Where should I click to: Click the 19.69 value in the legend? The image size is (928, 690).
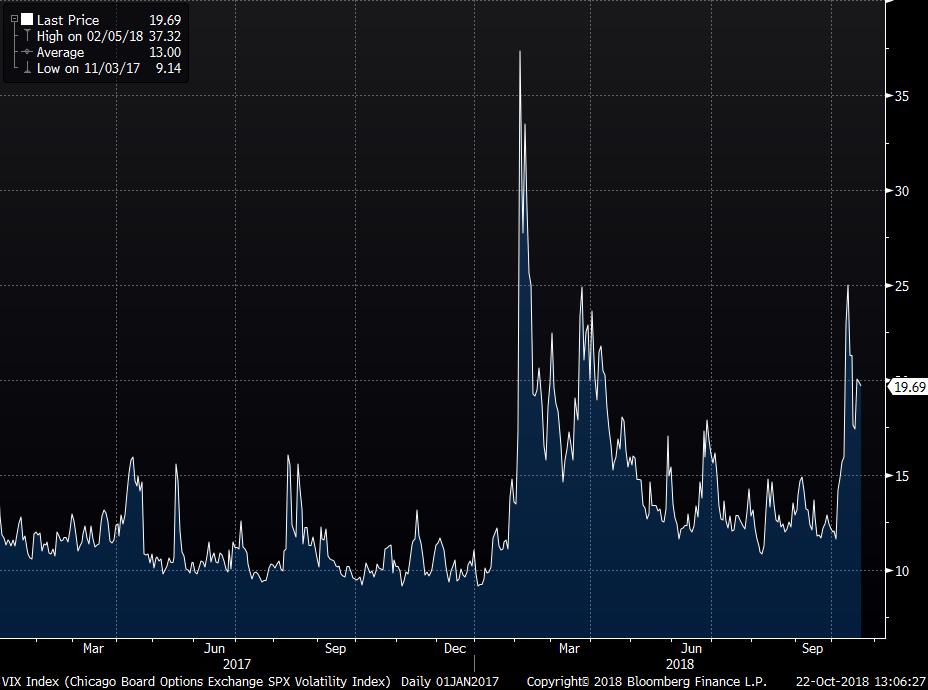(x=165, y=20)
